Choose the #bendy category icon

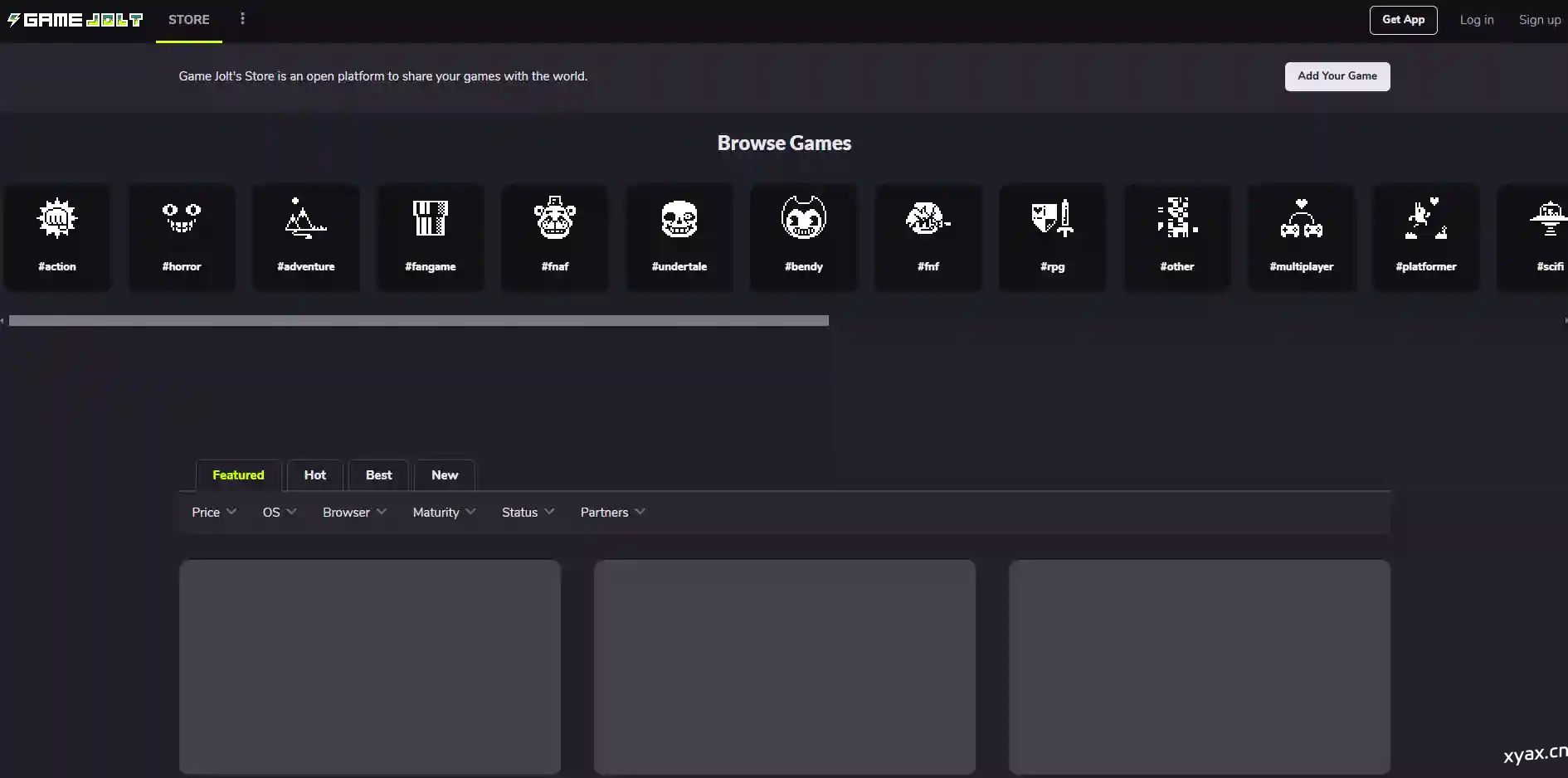tap(804, 236)
